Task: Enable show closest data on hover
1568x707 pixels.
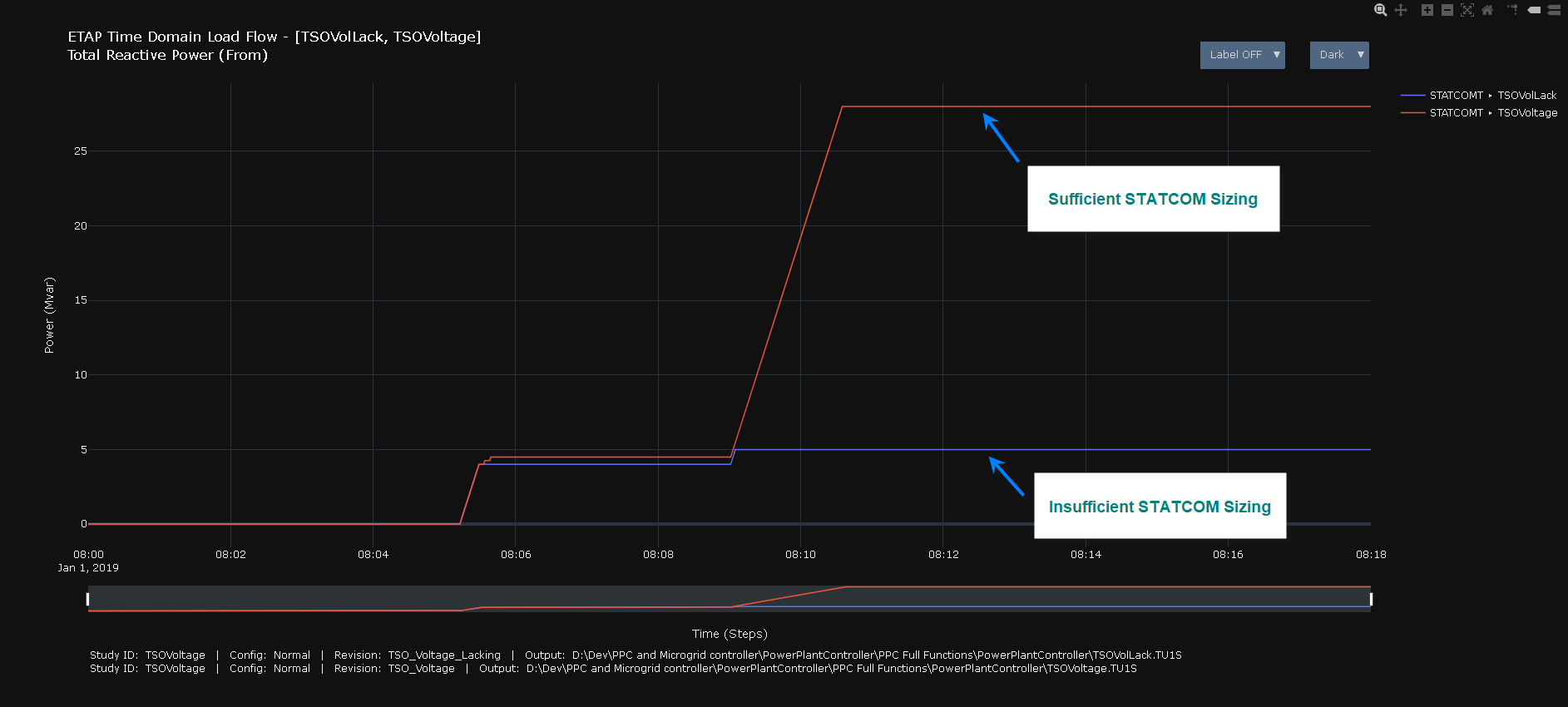Action: coord(1534,10)
